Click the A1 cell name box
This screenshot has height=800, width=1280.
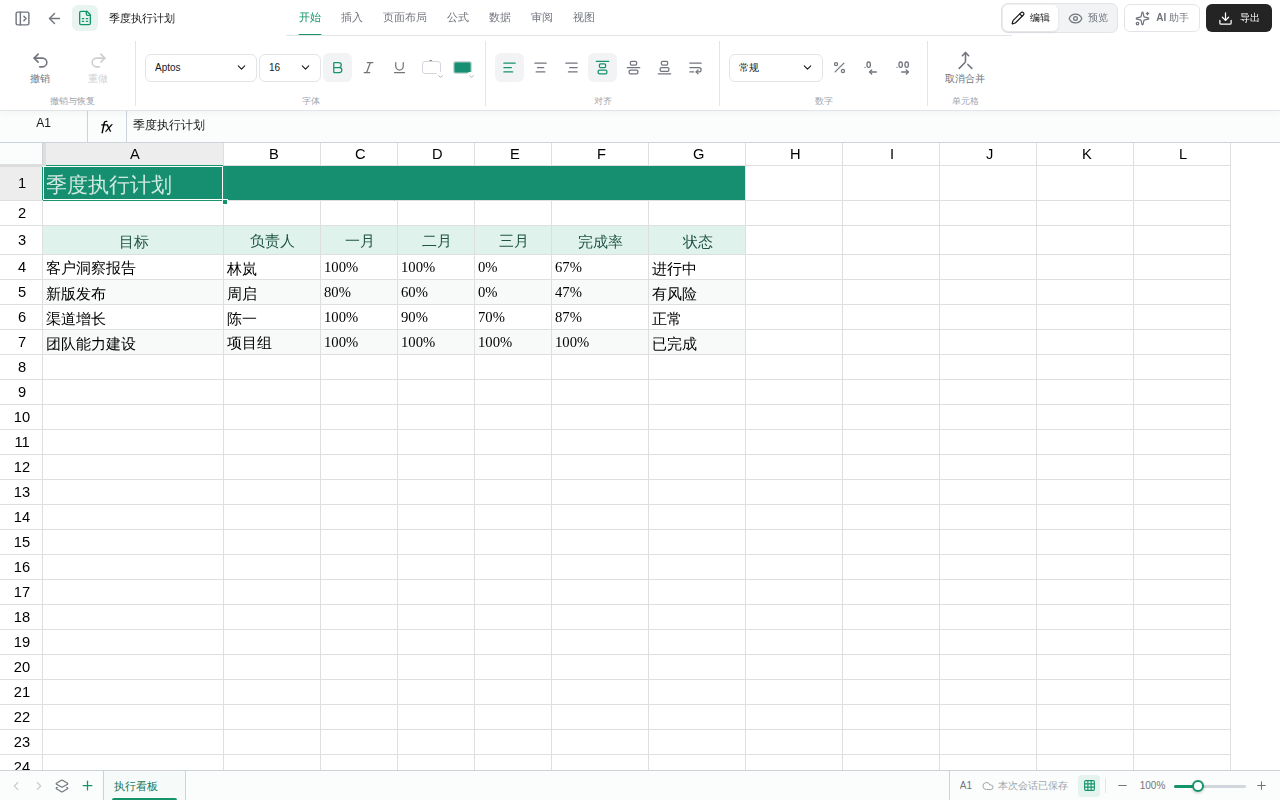coord(44,124)
